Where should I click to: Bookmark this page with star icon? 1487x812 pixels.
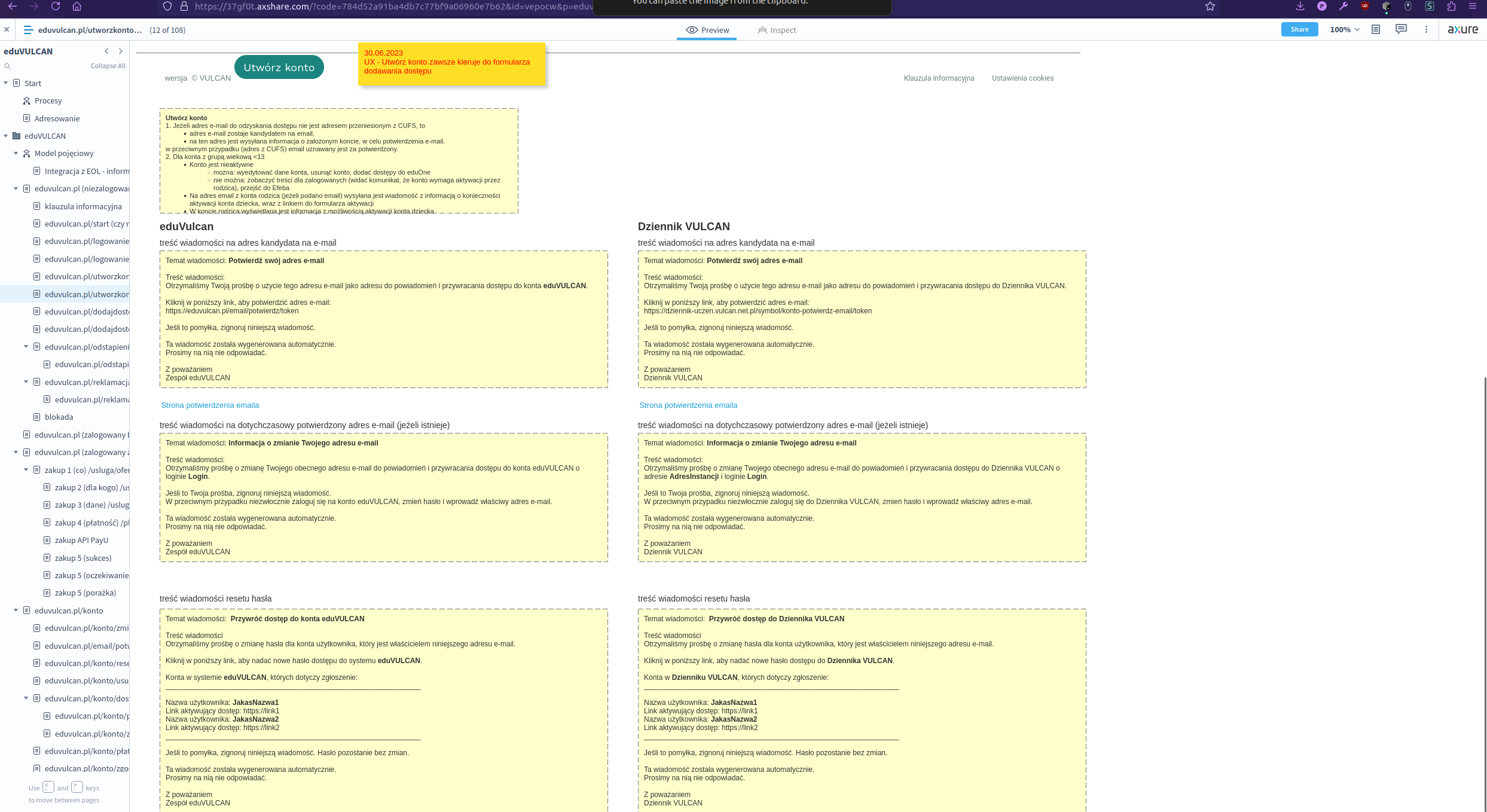1210,6
